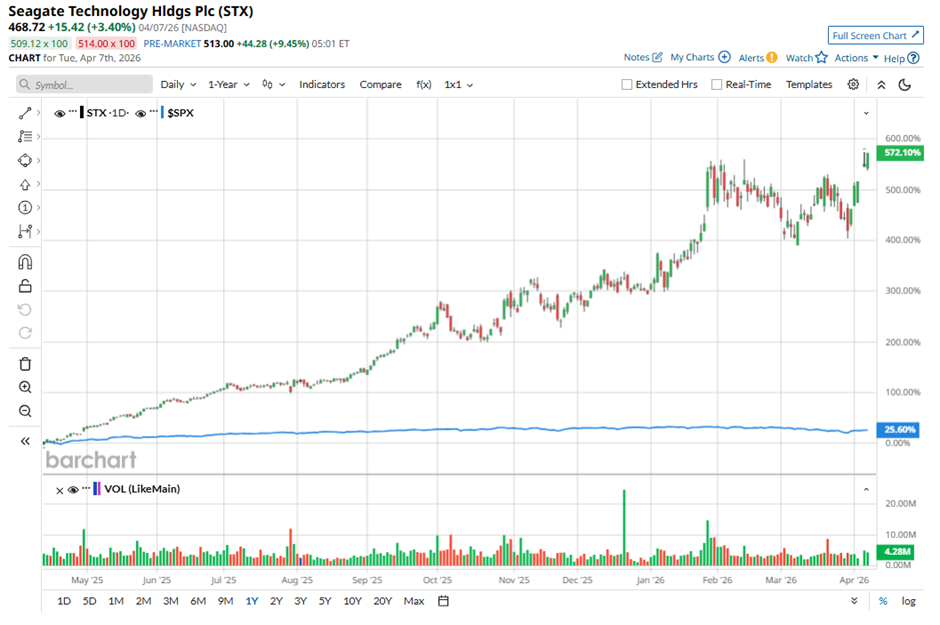Select the 6M time range

tap(198, 601)
